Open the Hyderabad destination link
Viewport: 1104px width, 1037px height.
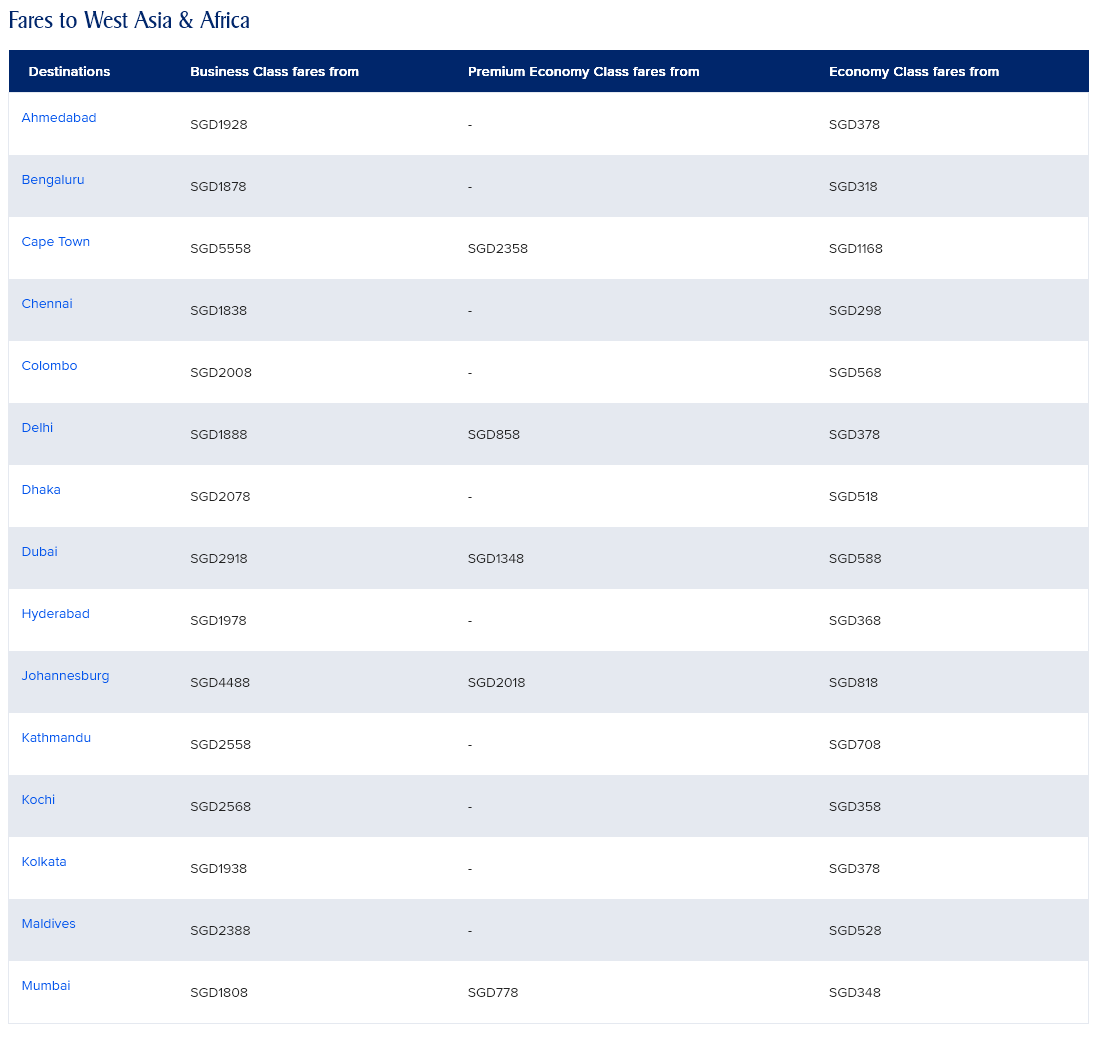point(56,614)
